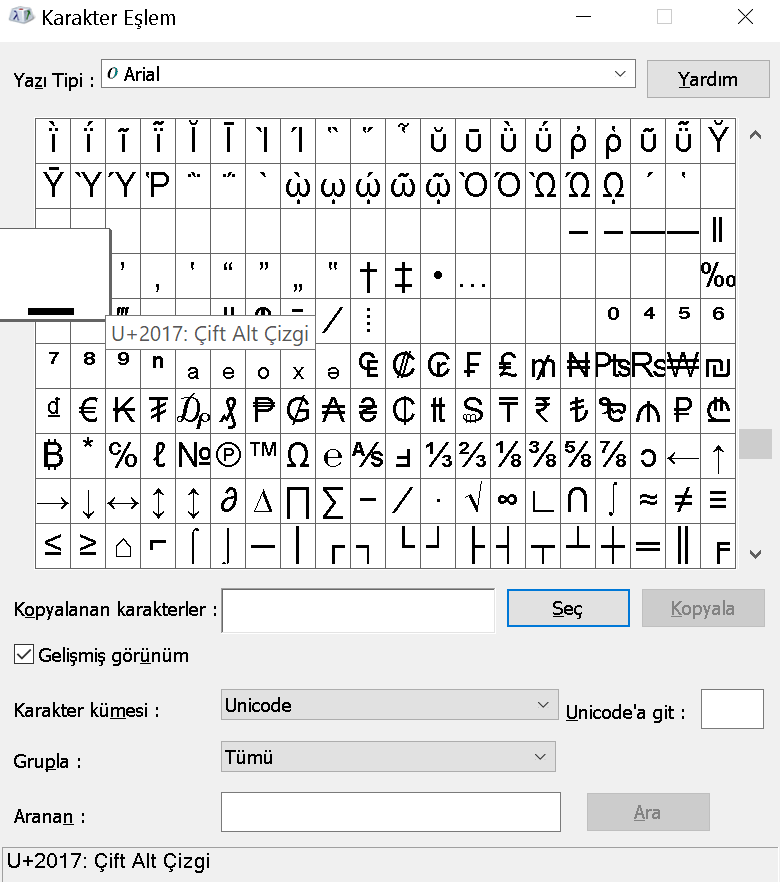Choose the dagger † character
The image size is (780, 882).
pos(368,276)
